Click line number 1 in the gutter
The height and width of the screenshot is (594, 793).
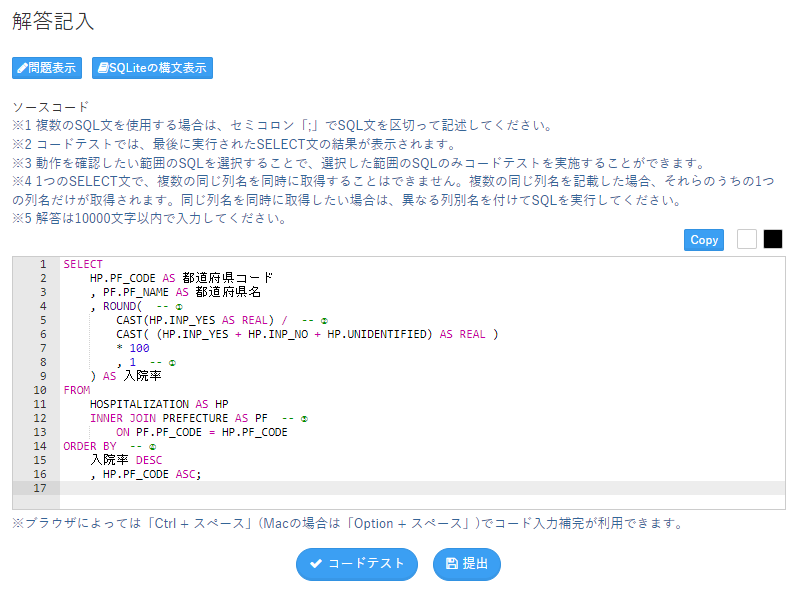pos(43,264)
